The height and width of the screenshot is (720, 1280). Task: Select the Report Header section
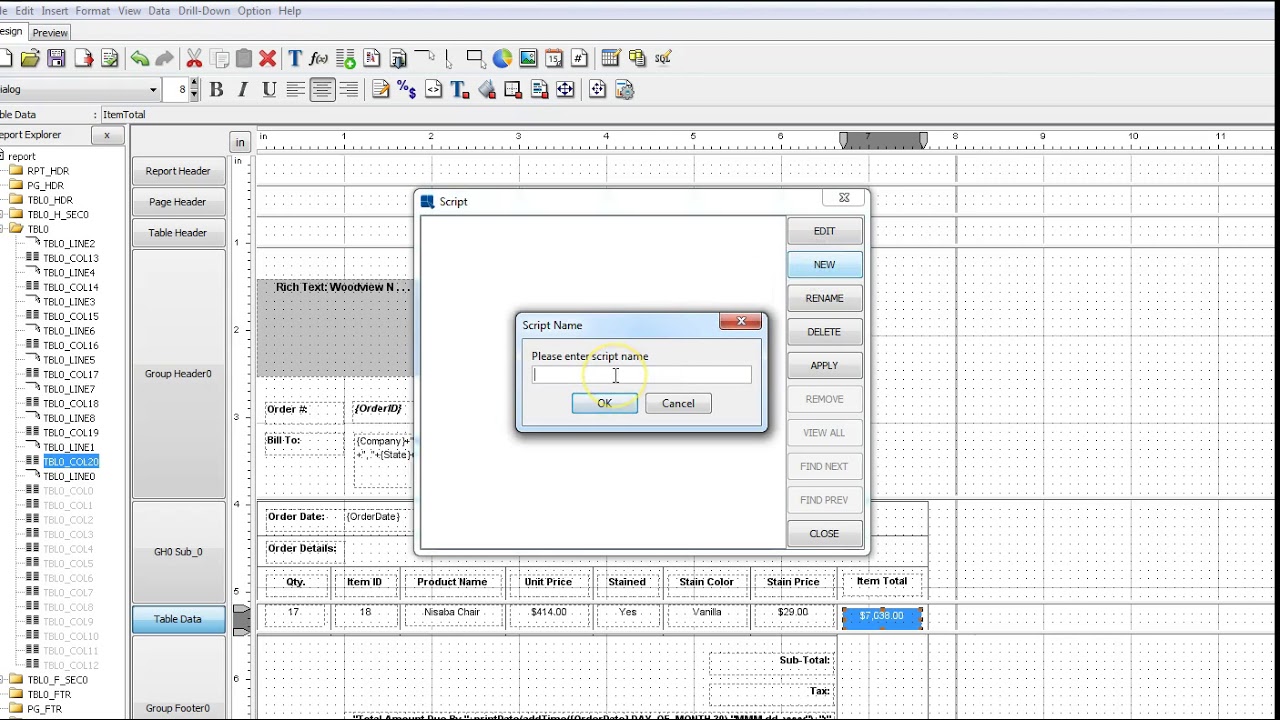coord(178,171)
